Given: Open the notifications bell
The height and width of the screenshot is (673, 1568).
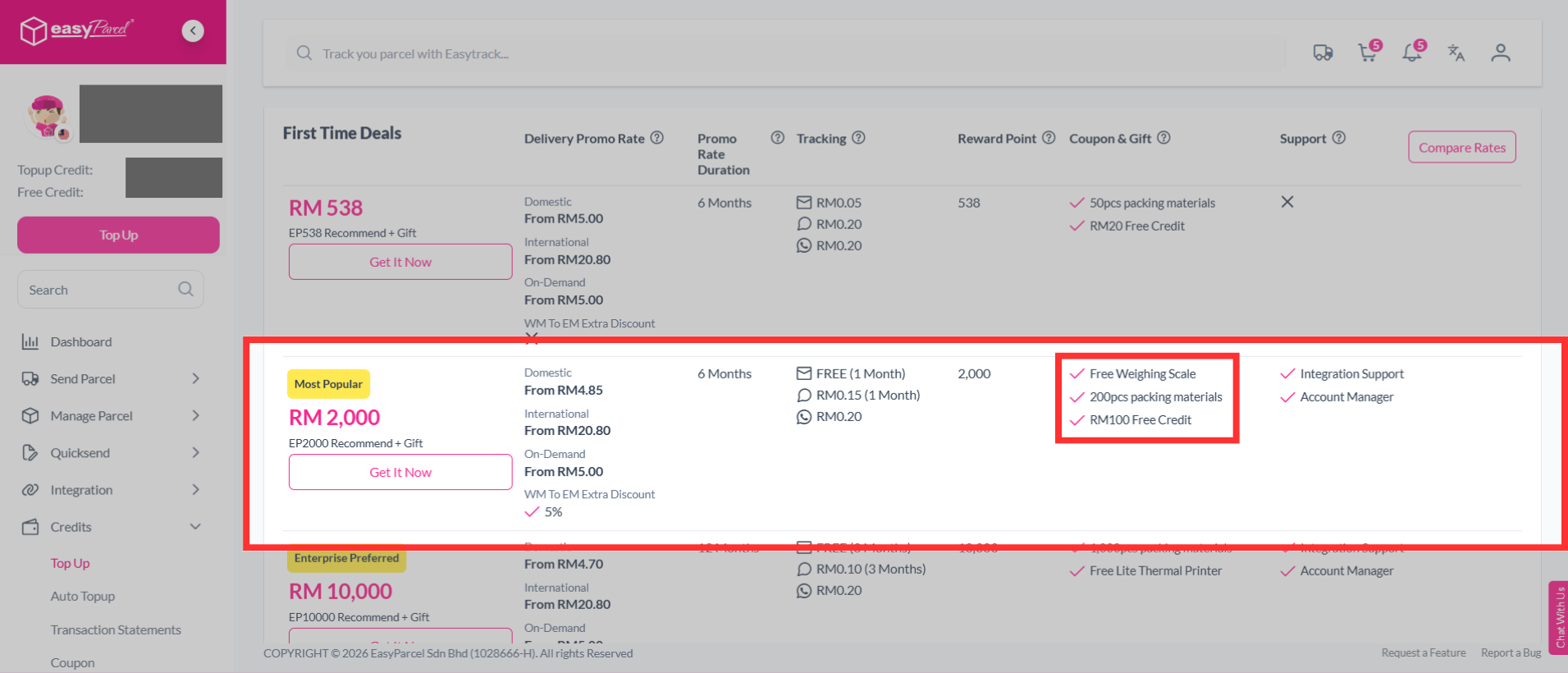Looking at the screenshot, I should coord(1412,53).
